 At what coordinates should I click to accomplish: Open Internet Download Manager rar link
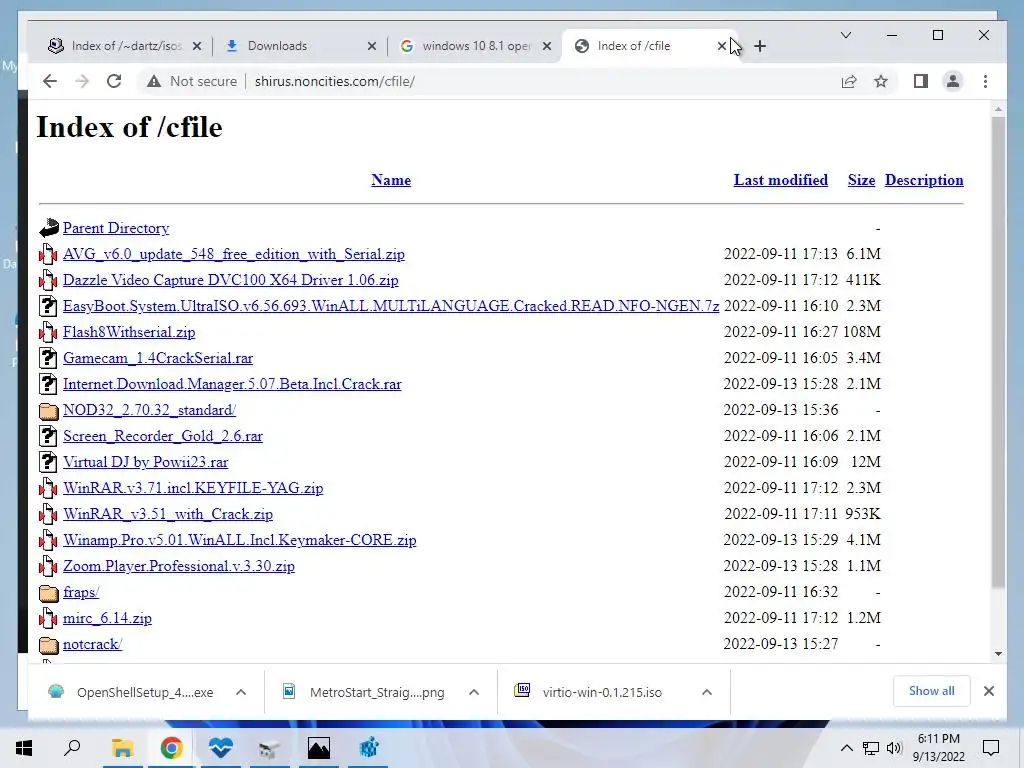pyautogui.click(x=232, y=384)
